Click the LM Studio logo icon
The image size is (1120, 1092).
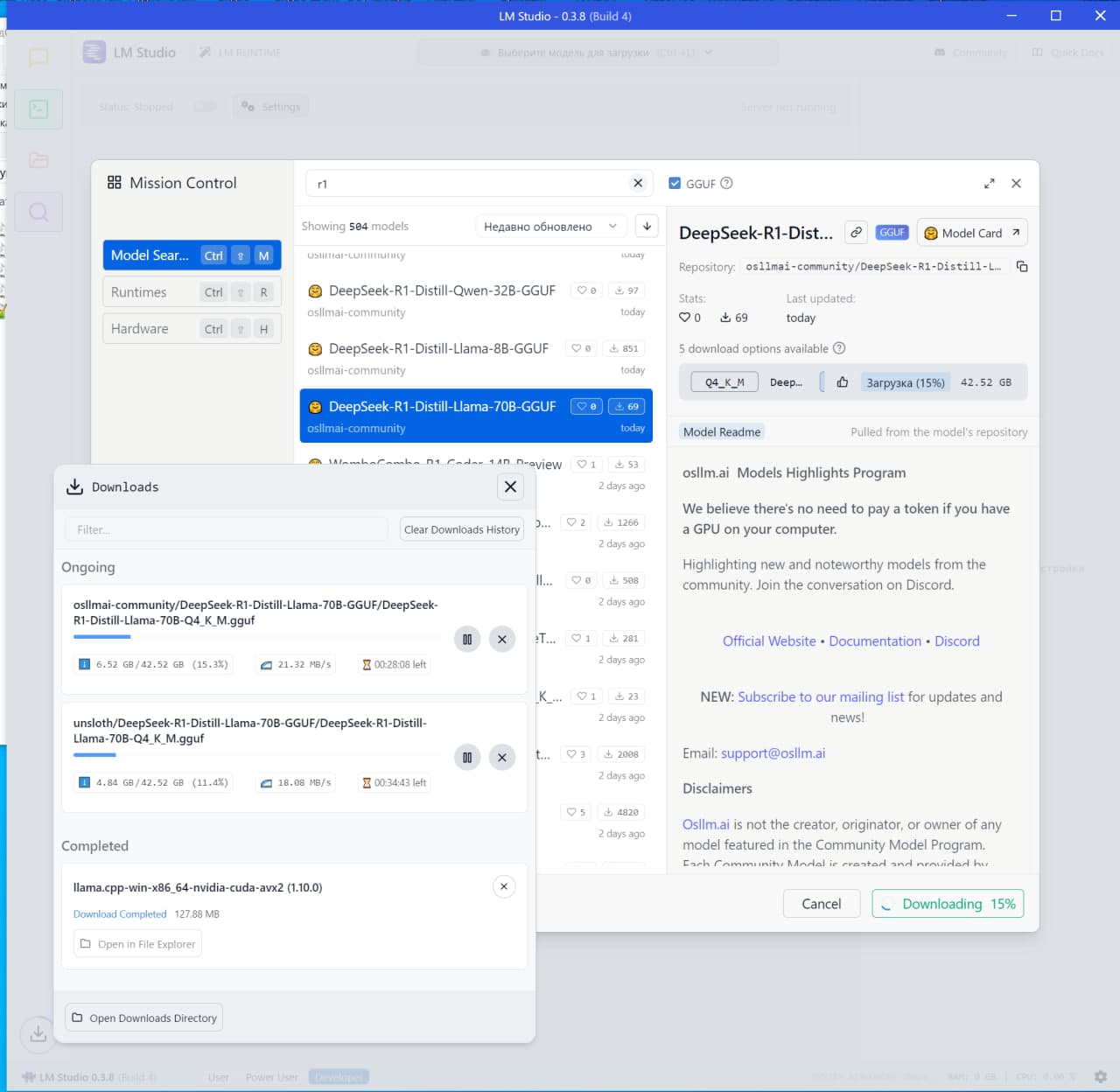tap(94, 52)
